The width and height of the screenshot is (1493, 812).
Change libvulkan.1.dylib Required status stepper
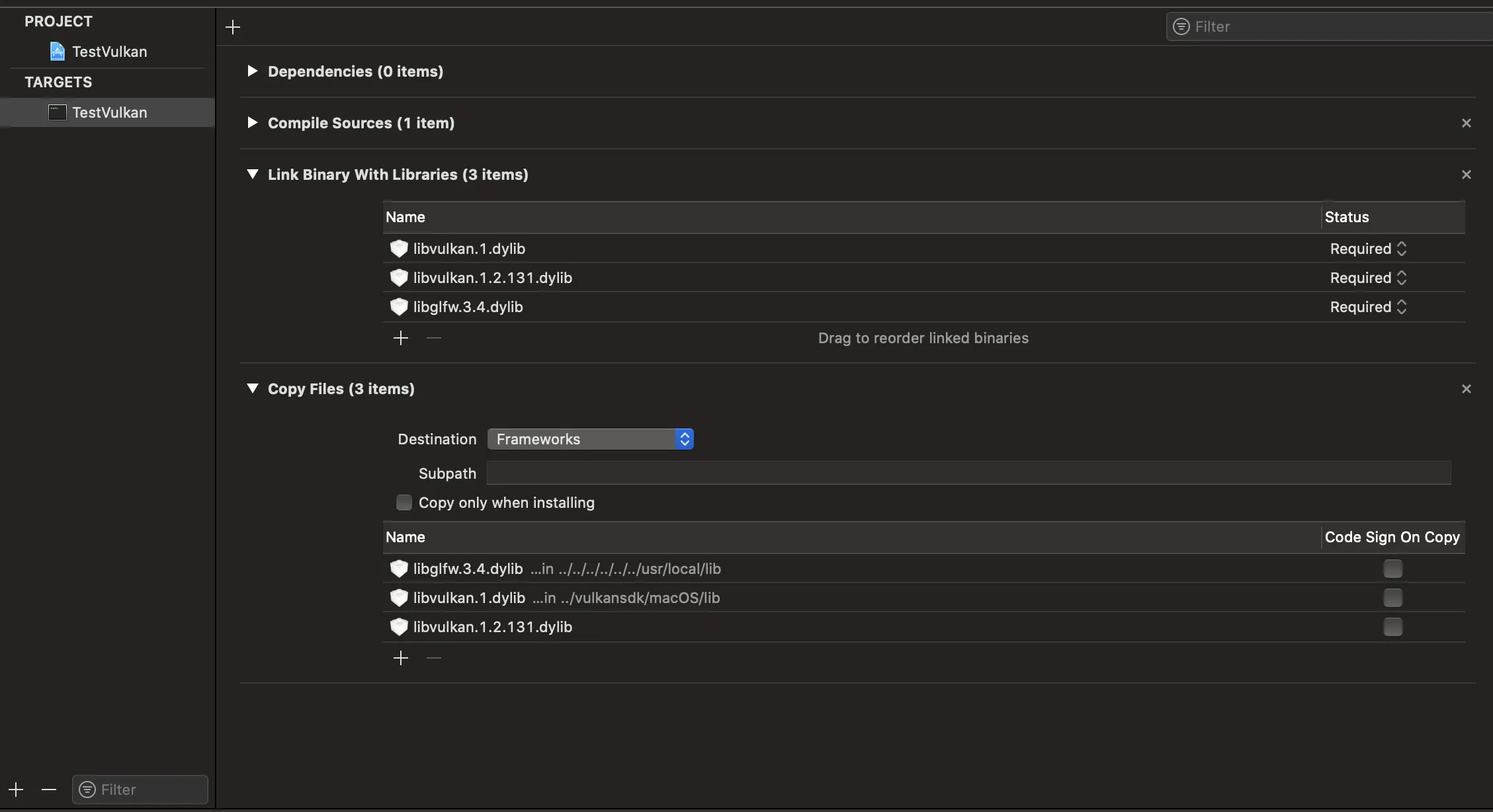tap(1401, 249)
